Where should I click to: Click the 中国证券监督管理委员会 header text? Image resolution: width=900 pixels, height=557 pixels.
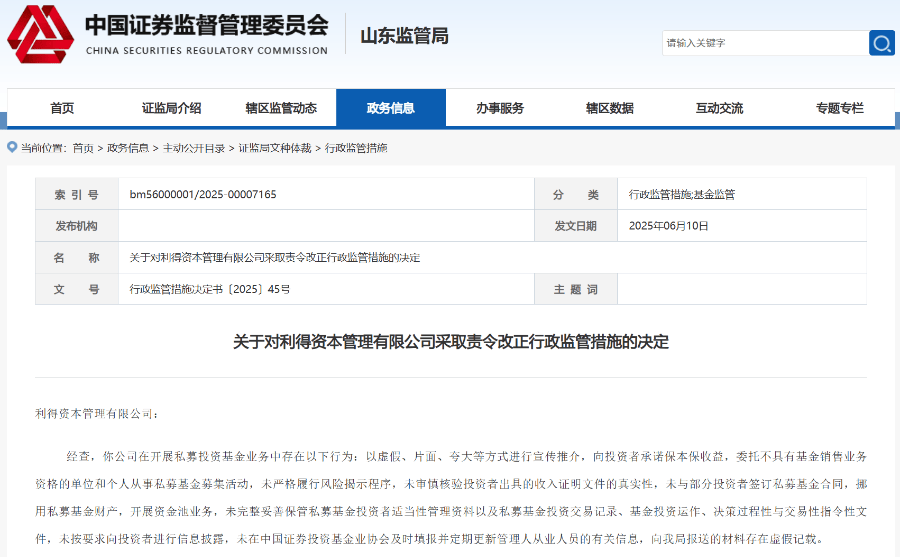(x=206, y=26)
